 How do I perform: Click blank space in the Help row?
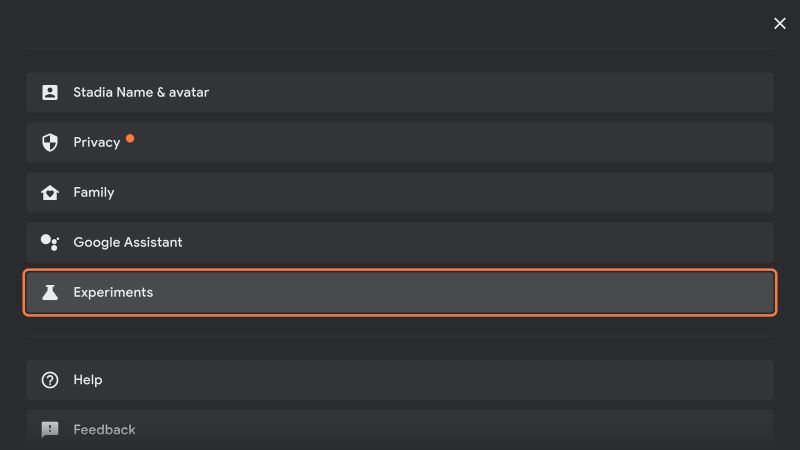click(x=434, y=380)
